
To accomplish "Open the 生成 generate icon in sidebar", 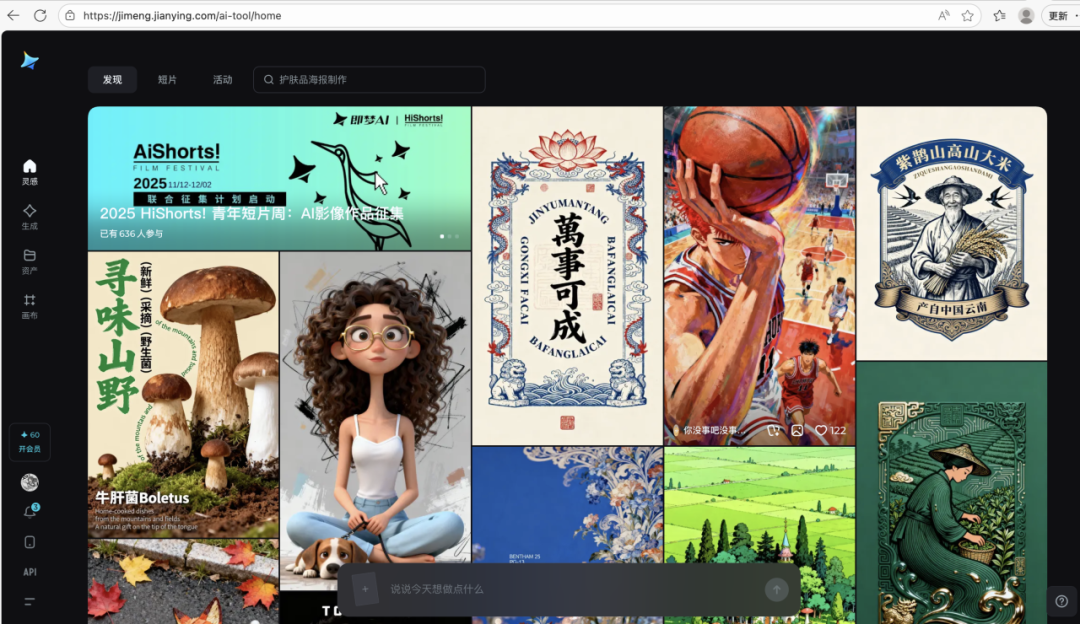I will tap(29, 216).
